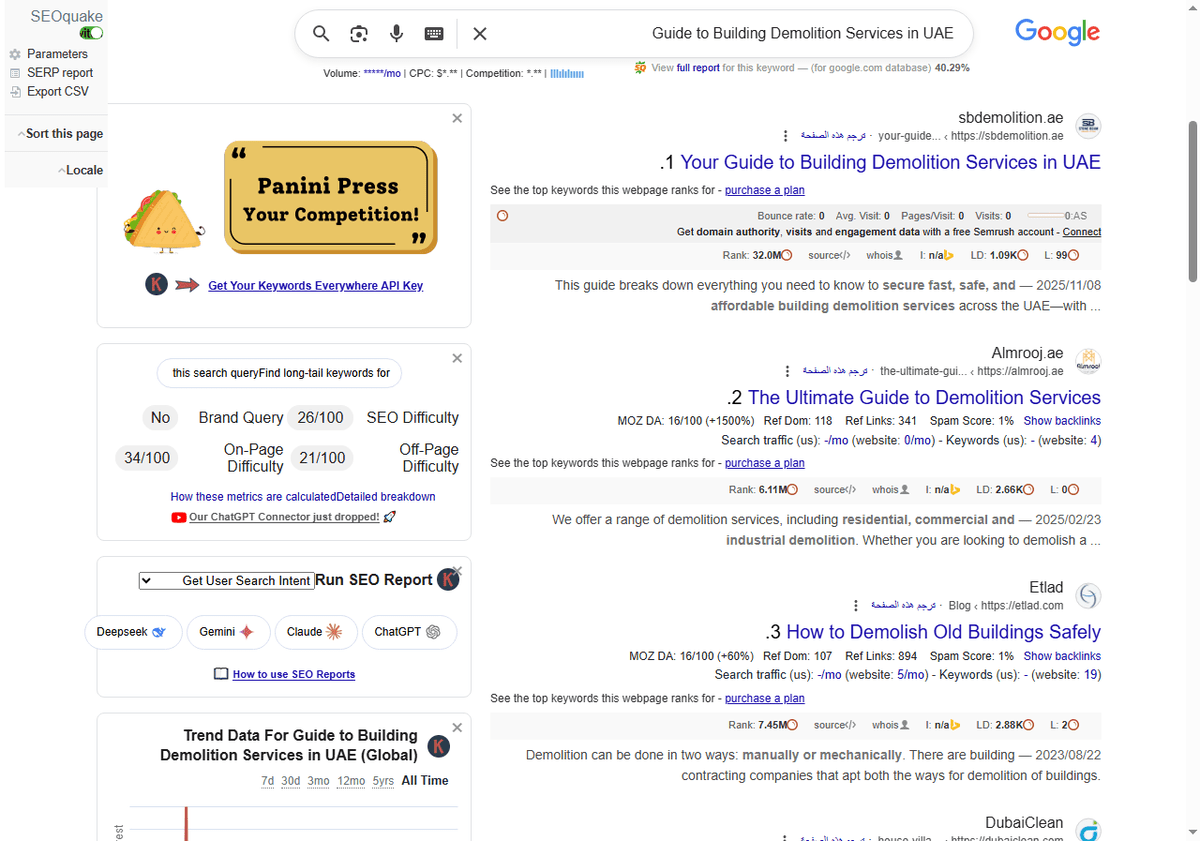Screen dimensions: 1200x841
Task: Click the blue Competition strength bars
Action: pos(567,72)
